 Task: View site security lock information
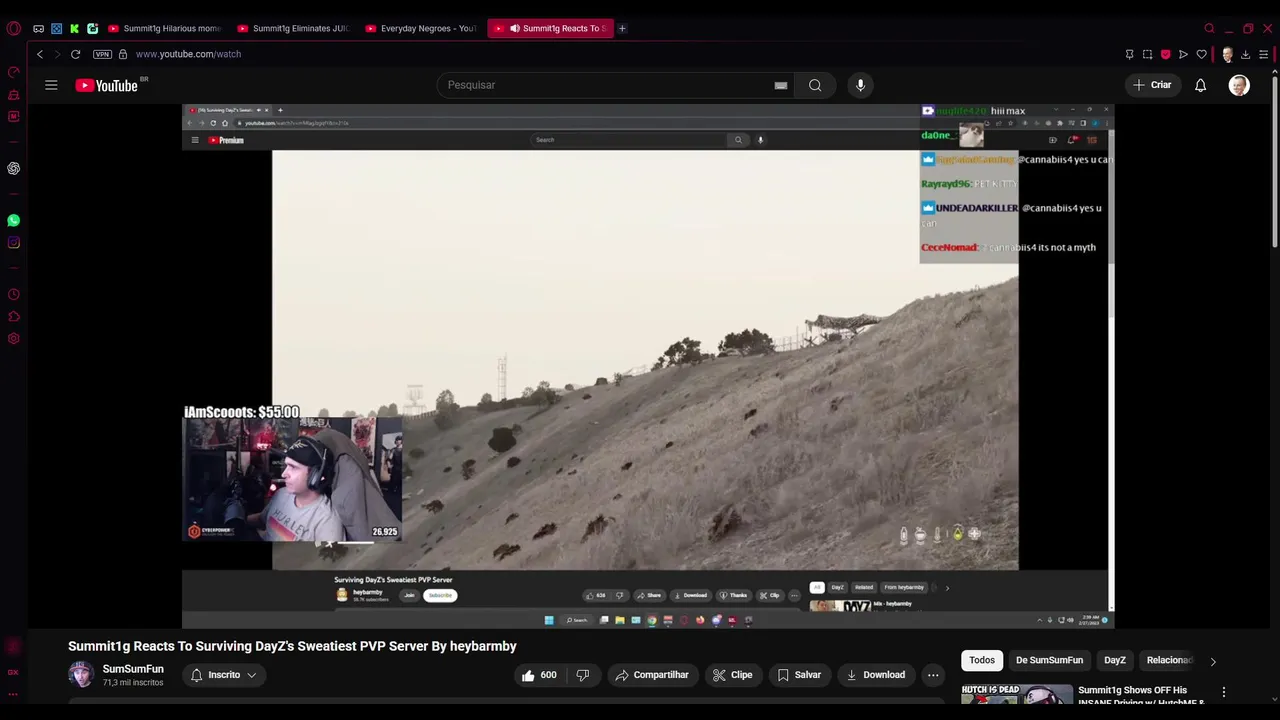[123, 54]
